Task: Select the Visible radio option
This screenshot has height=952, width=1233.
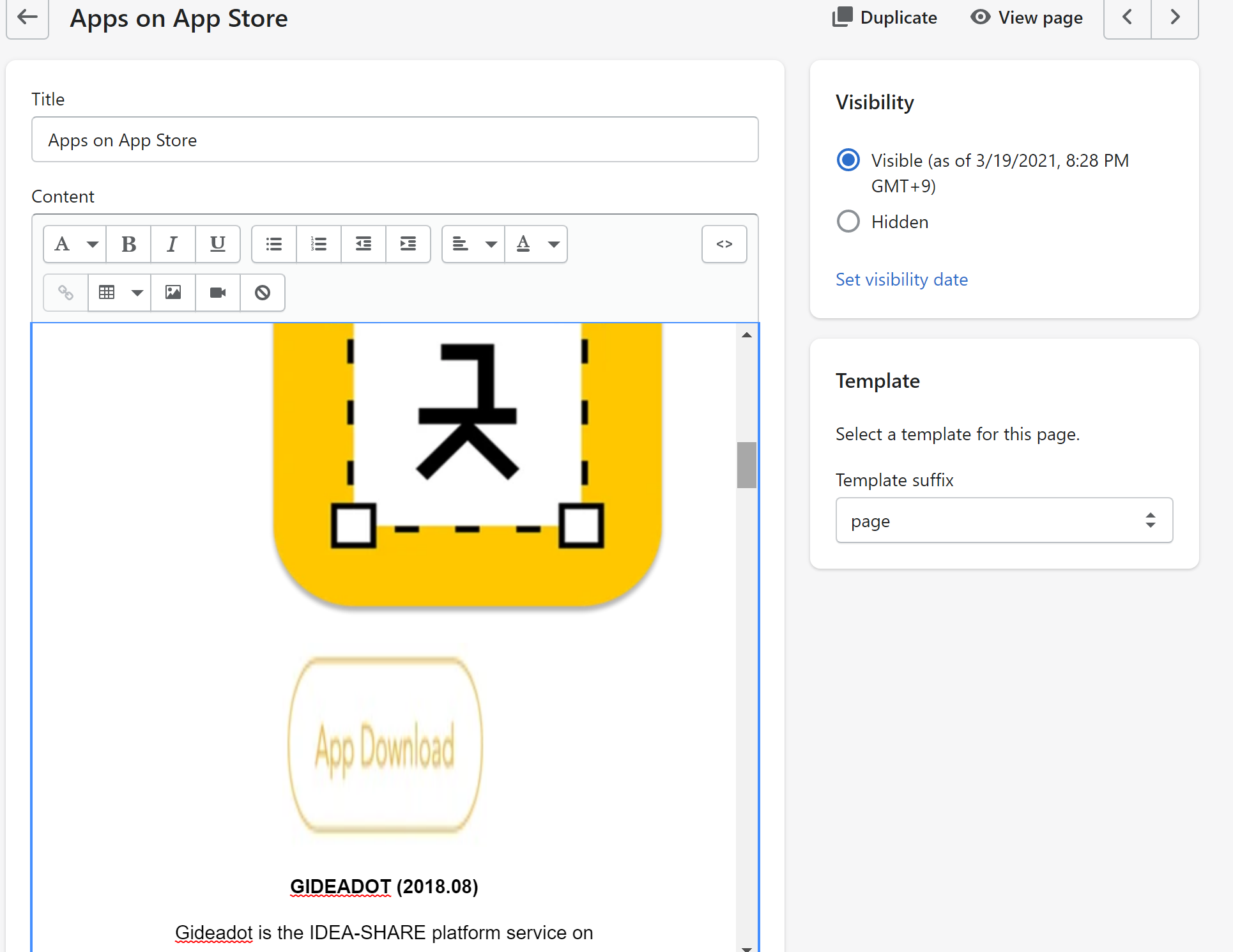Action: click(848, 160)
